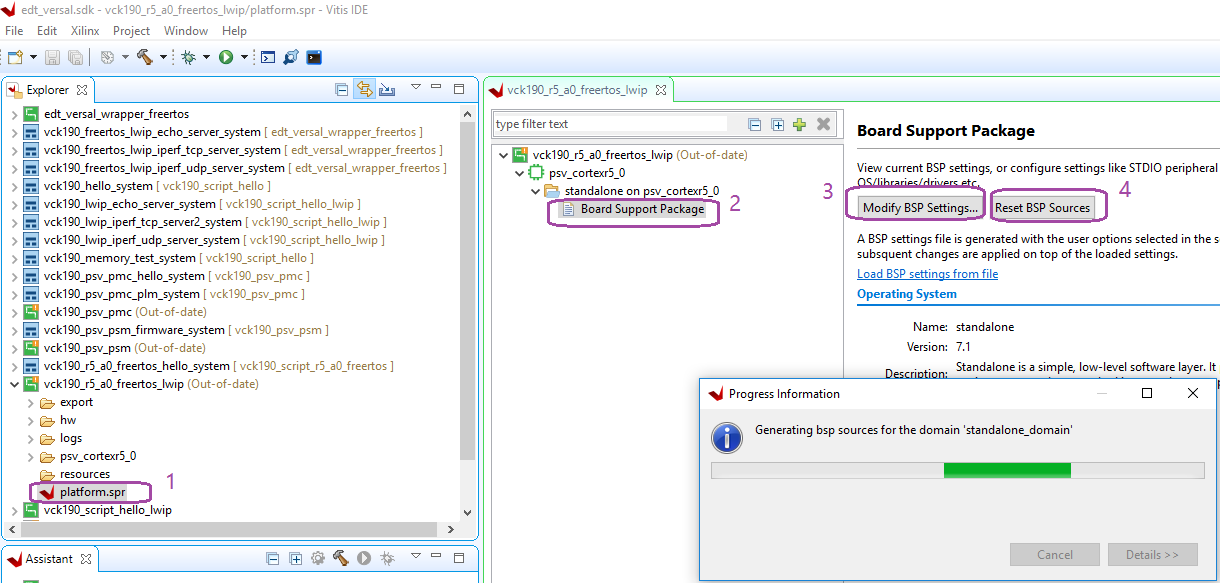The image size is (1220, 583).
Task: Click the Assistant run icon
Action: [x=364, y=559]
